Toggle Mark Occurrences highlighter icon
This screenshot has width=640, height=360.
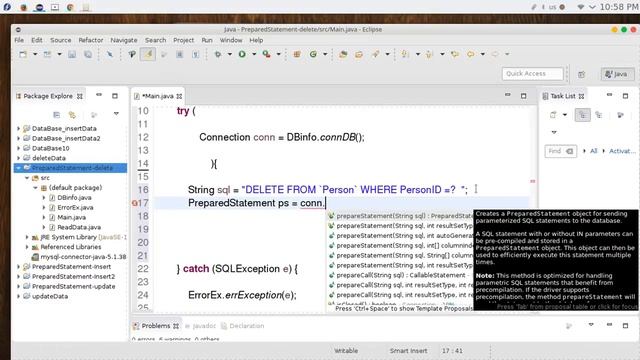pos(148,54)
